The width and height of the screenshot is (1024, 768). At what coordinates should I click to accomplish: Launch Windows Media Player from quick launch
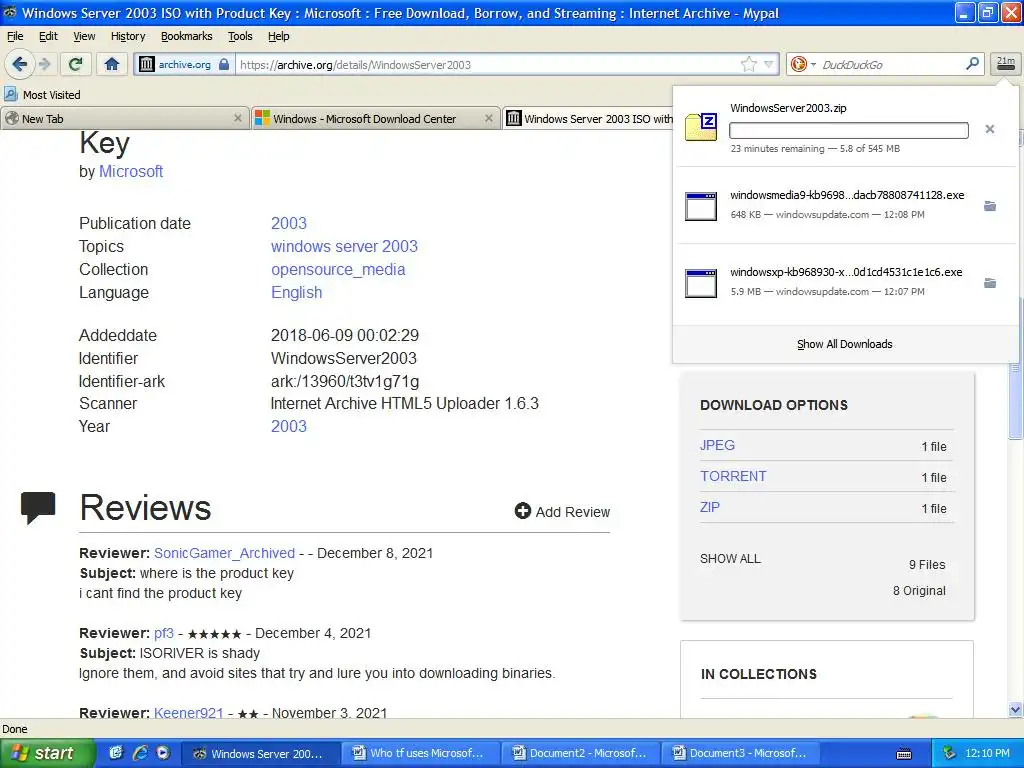163,753
